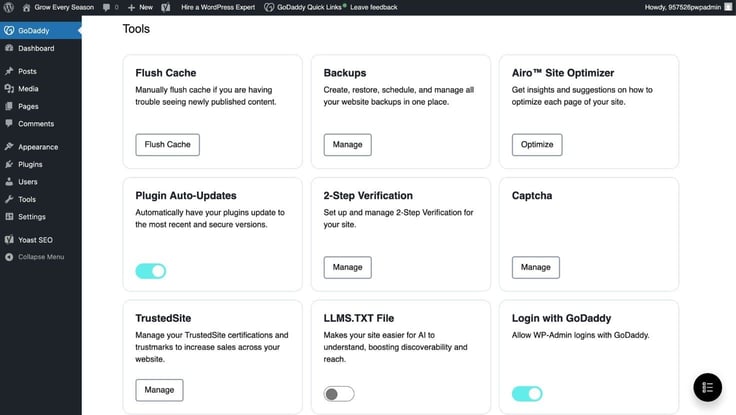Click the Pages icon in sidebar
This screenshot has height=415, width=736.
point(9,106)
